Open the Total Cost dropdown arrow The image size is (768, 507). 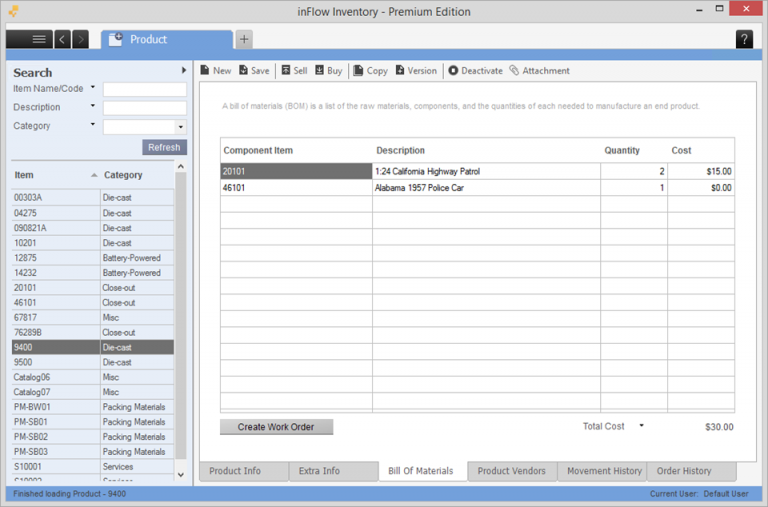(x=642, y=426)
